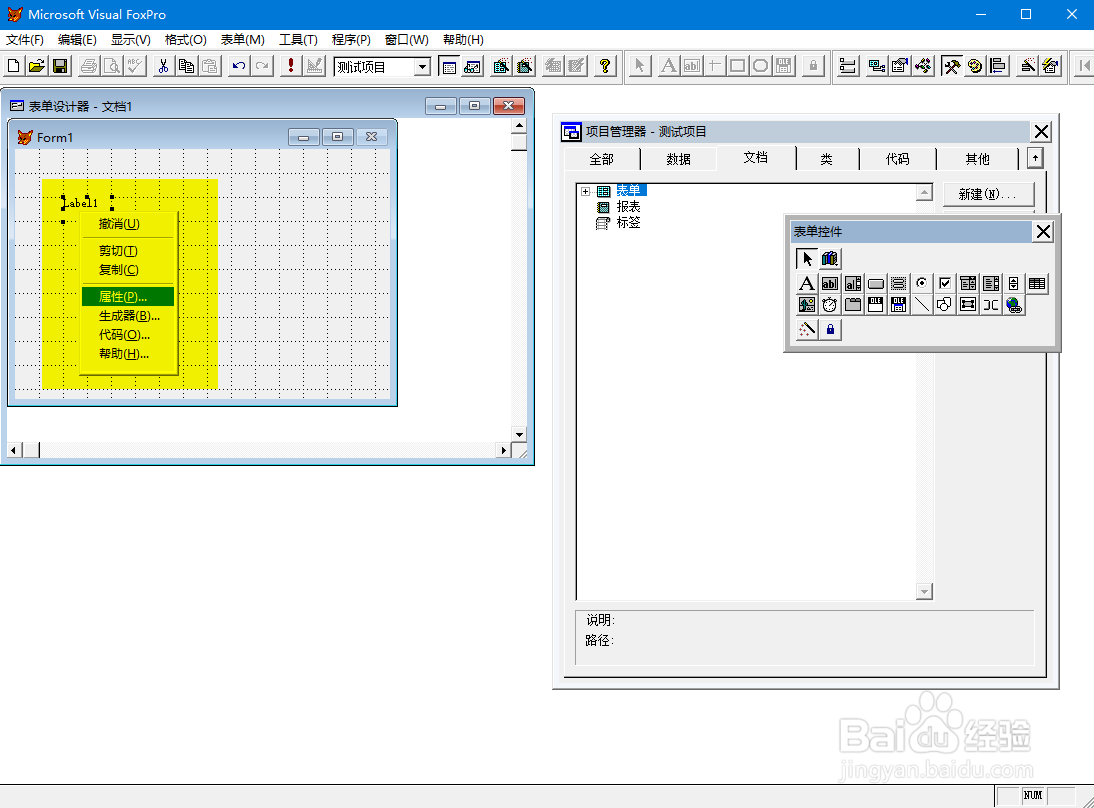Viewport: 1094px width, 808px height.
Task: Select the Line control in palette
Action: 922,305
